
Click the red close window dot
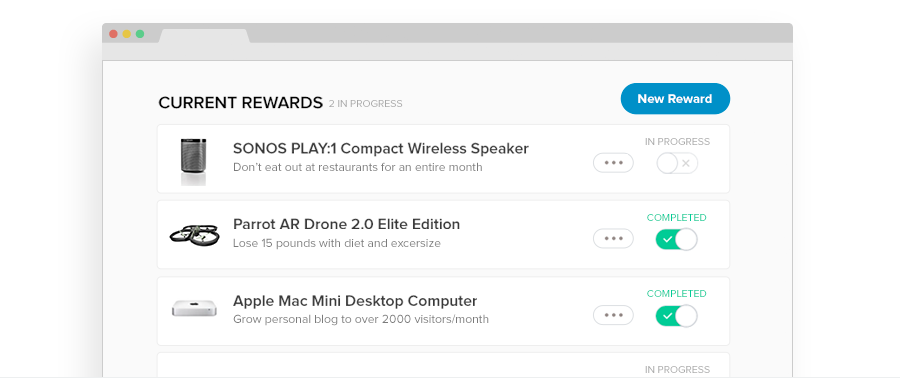point(114,34)
